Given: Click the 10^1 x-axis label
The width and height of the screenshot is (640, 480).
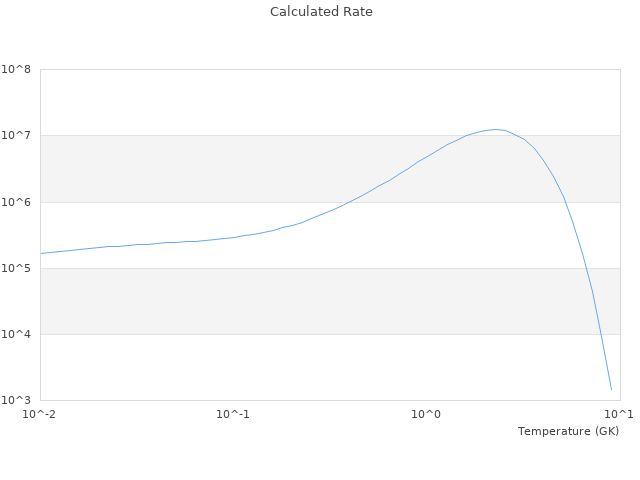Looking at the screenshot, I should [619, 415].
